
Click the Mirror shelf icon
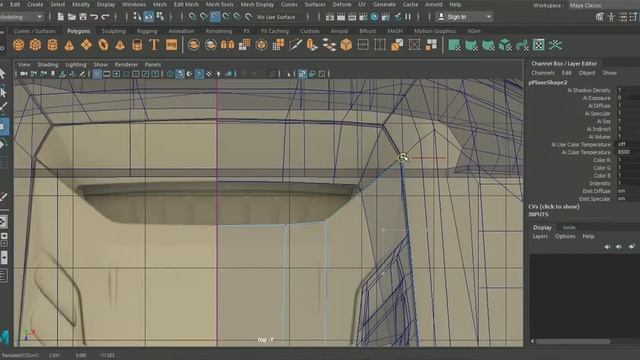point(227,44)
